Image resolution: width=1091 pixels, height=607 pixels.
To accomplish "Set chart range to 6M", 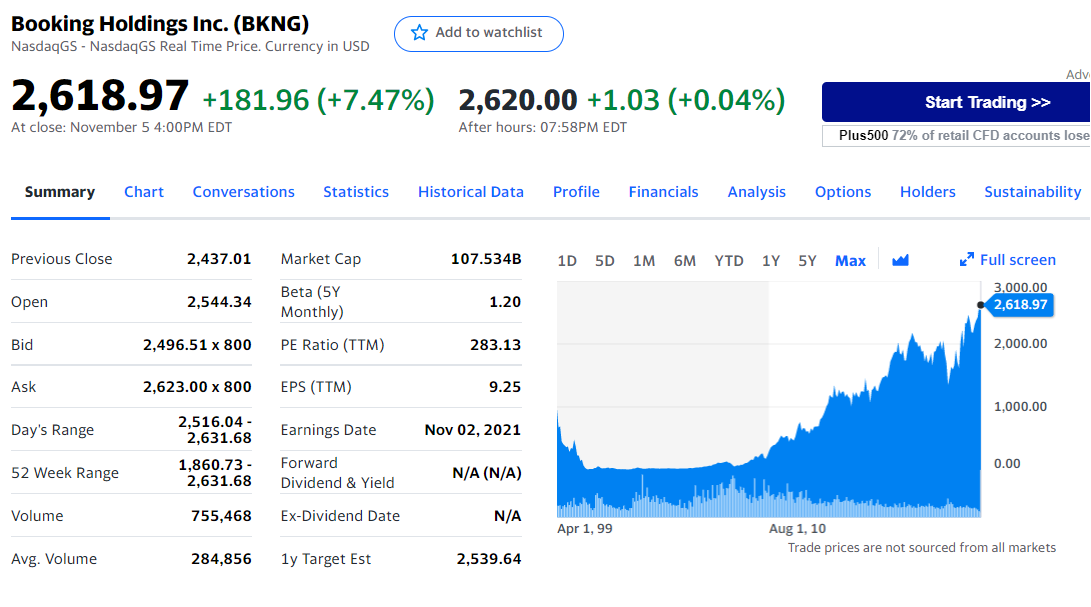I will pyautogui.click(x=685, y=260).
